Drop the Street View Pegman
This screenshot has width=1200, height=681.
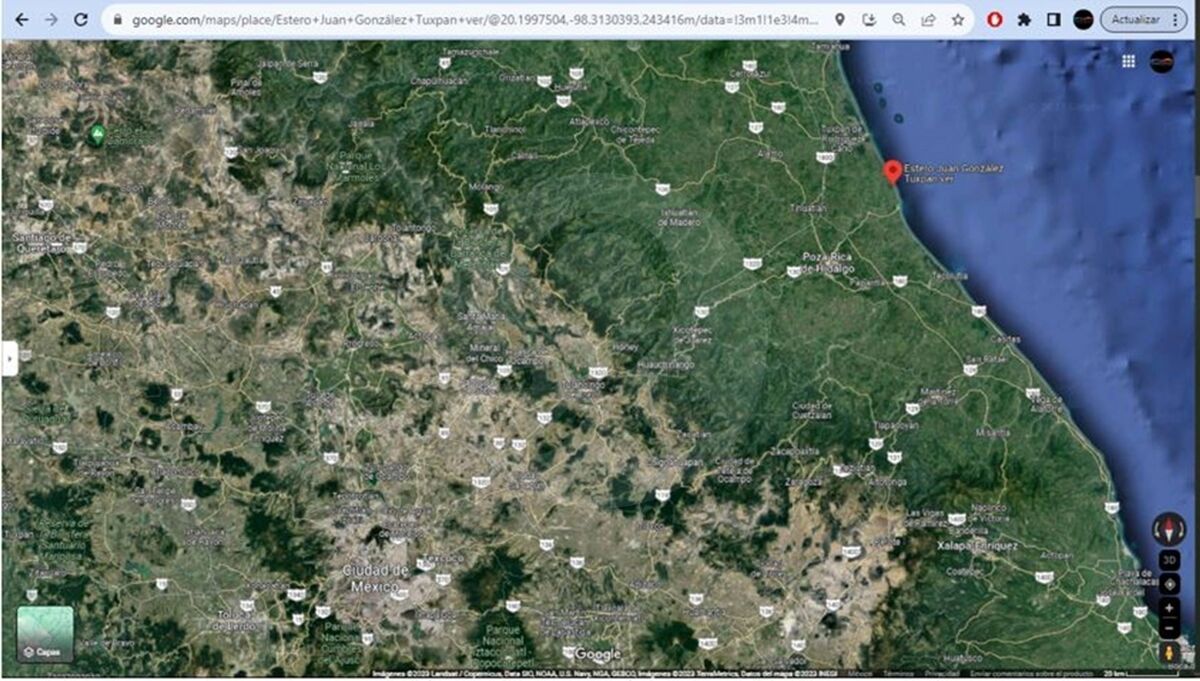coord(1168,653)
